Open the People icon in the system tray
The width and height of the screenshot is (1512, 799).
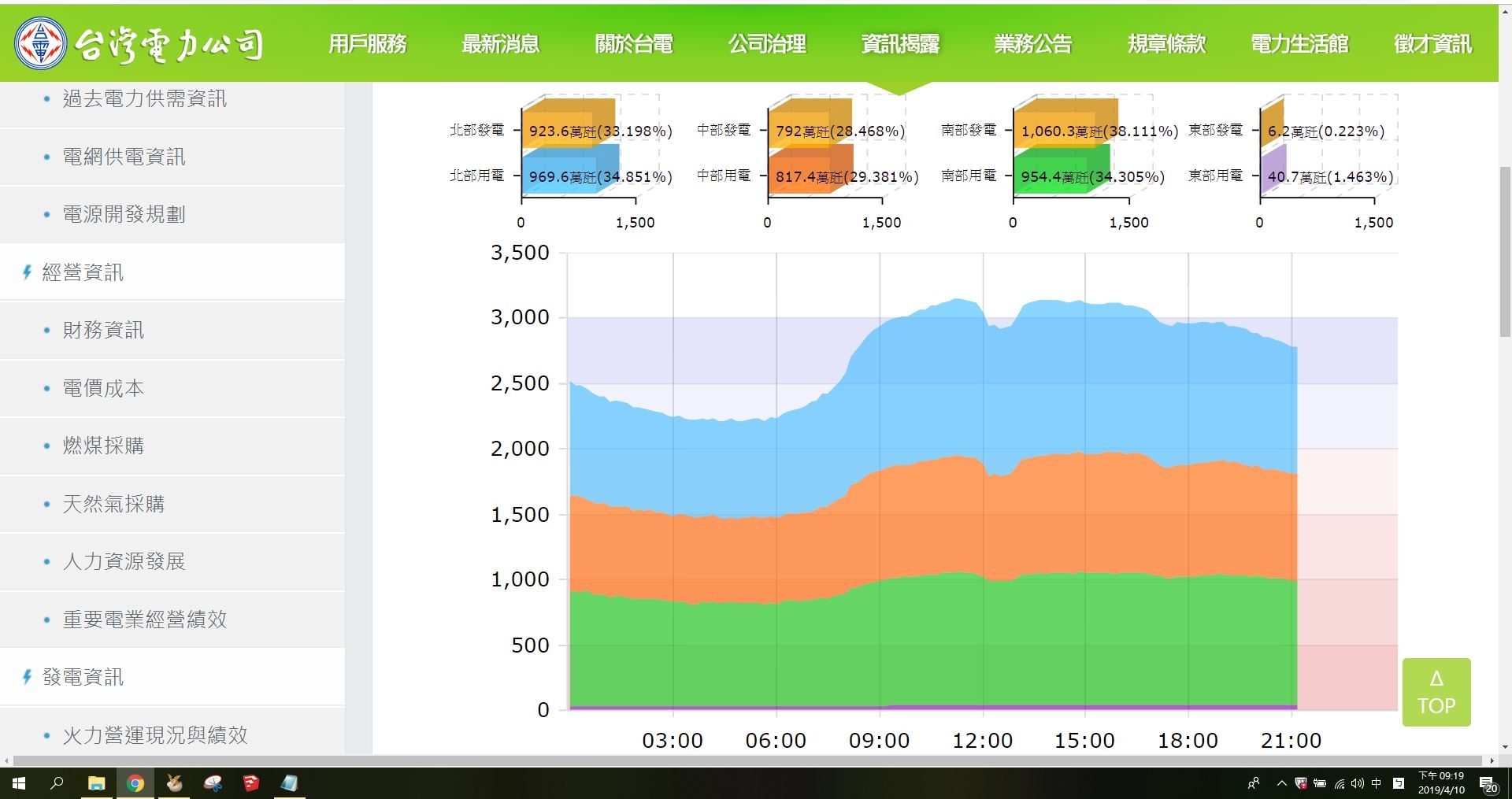coord(1254,783)
